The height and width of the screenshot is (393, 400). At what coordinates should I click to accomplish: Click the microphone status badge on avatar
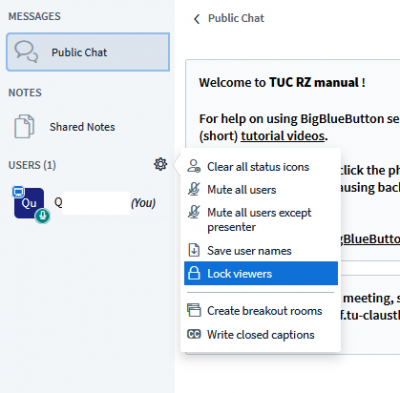pyautogui.click(x=42, y=216)
